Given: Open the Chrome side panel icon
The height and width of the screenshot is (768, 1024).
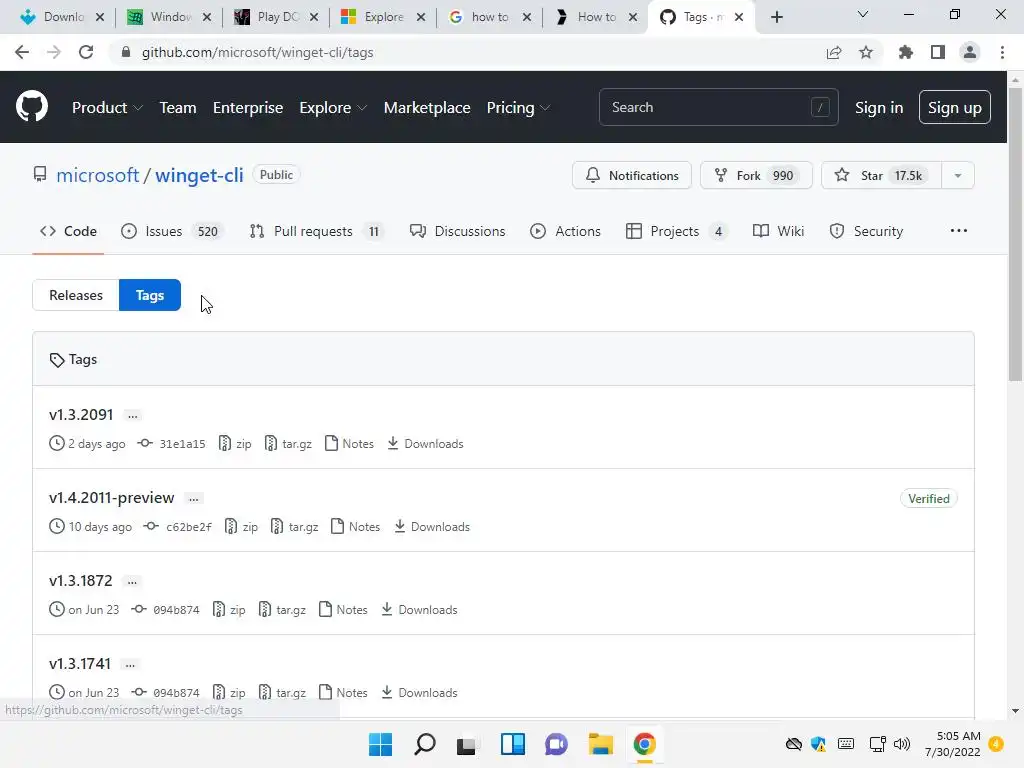Looking at the screenshot, I should pos(938,52).
